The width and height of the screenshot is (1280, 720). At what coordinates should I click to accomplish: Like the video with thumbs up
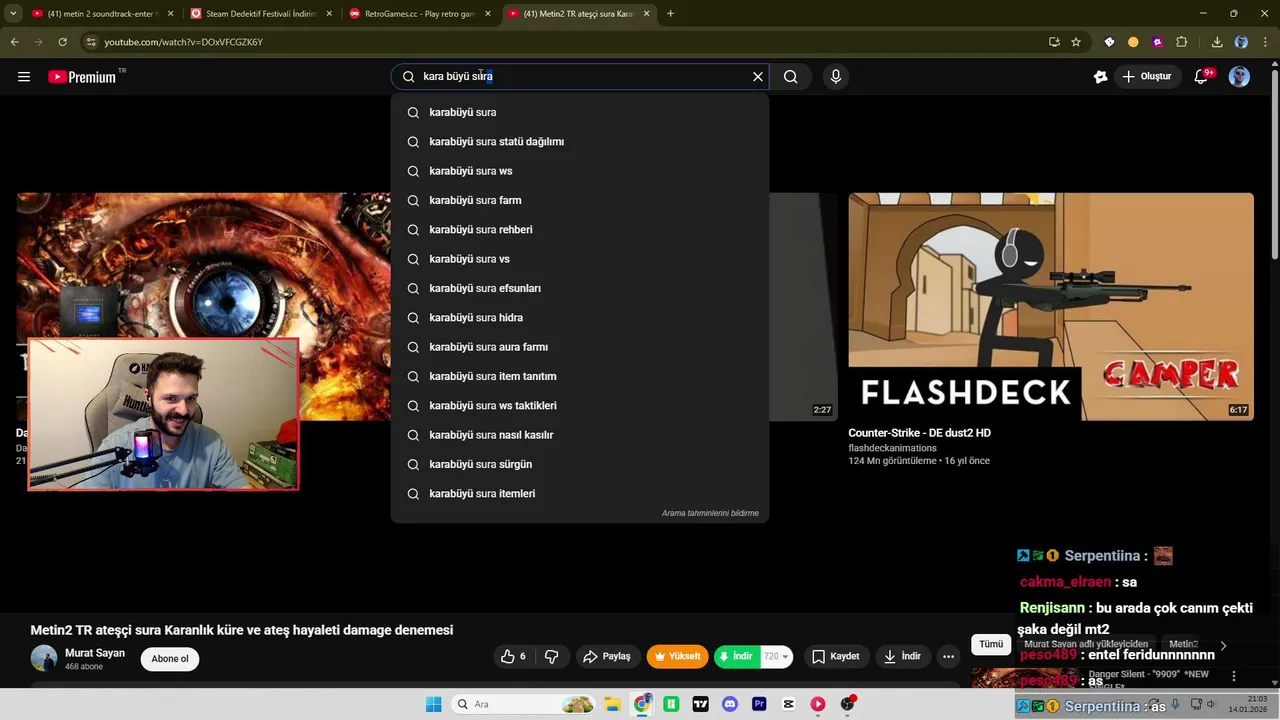click(x=513, y=657)
